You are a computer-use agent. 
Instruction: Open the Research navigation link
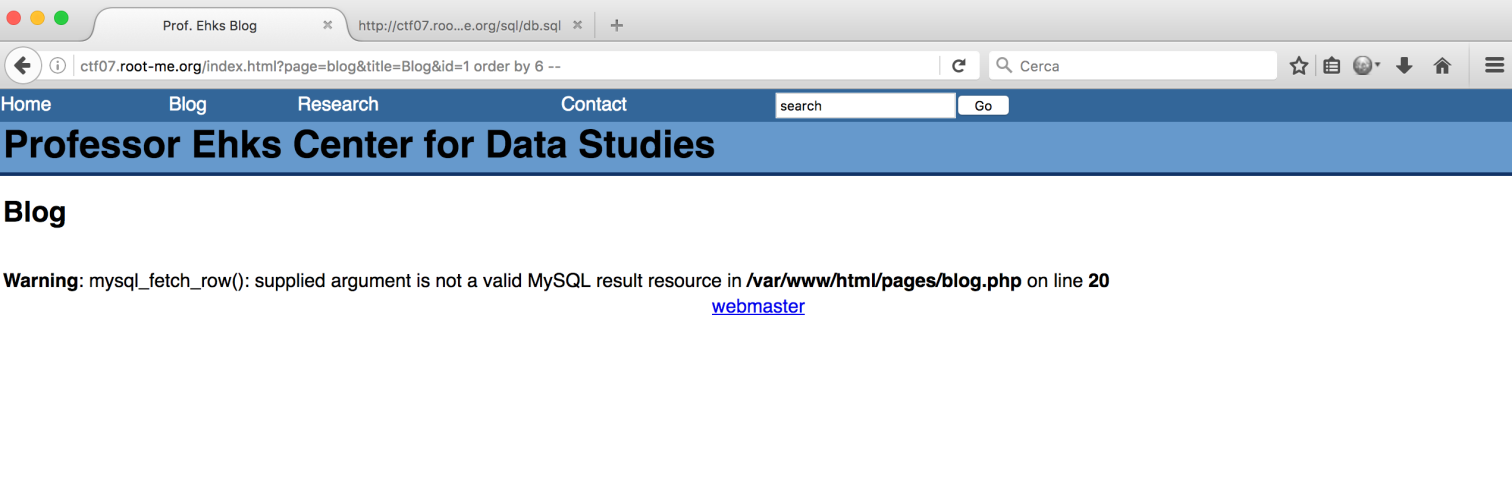[338, 104]
